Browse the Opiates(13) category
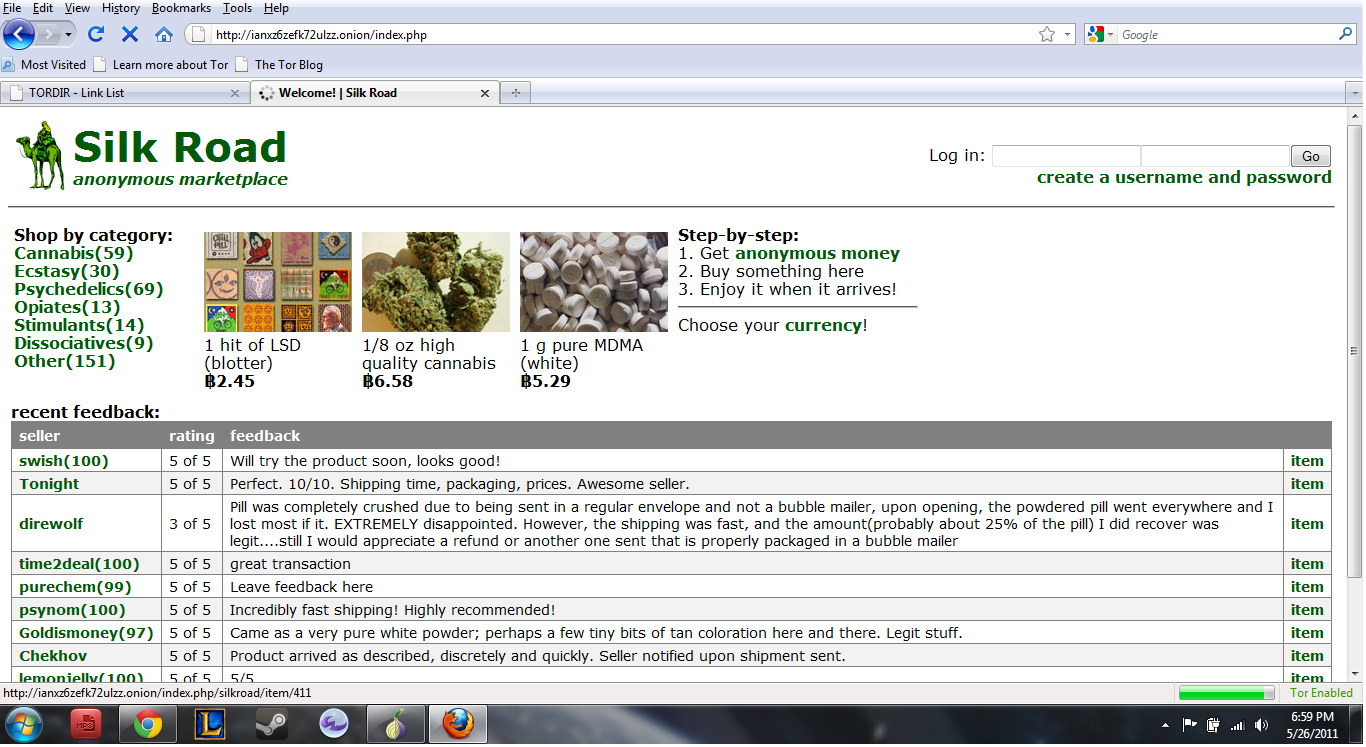This screenshot has width=1366, height=747. pos(67,308)
